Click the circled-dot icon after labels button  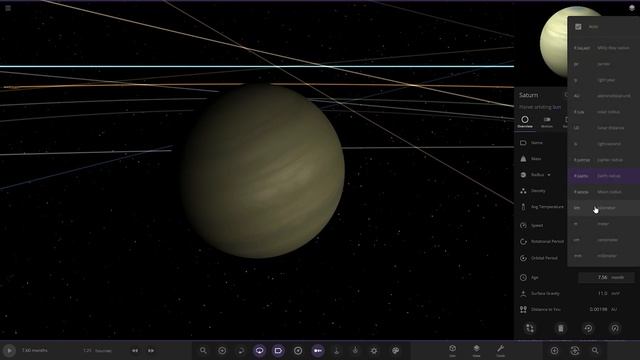[x=298, y=350]
